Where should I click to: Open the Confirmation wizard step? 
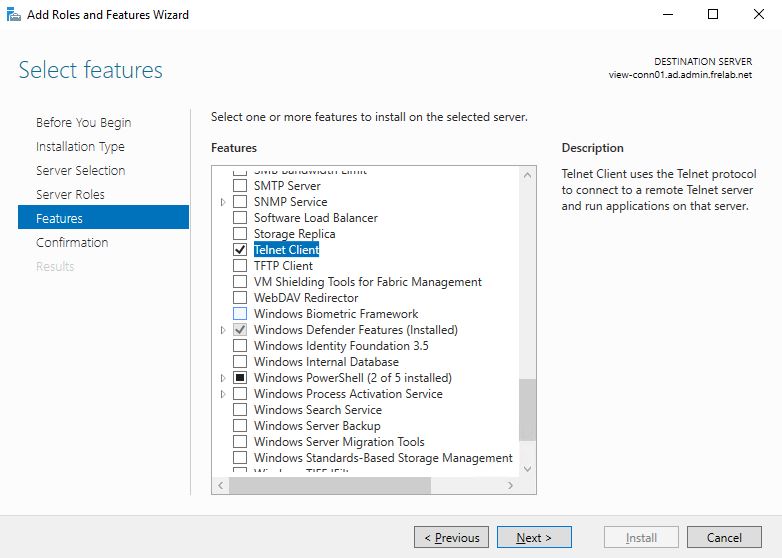(72, 242)
